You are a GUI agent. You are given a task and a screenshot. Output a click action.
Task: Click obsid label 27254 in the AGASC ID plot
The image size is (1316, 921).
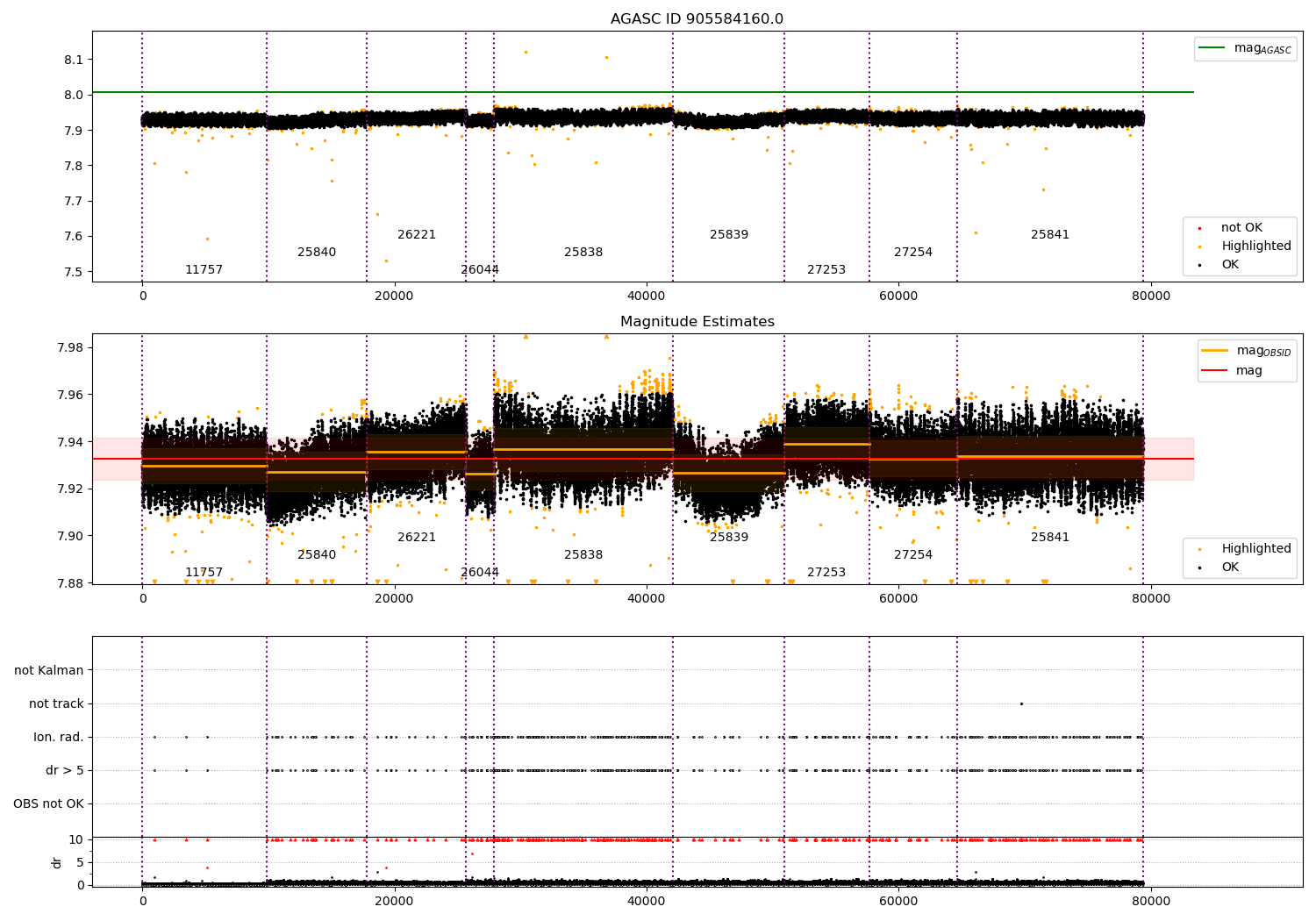coord(913,252)
